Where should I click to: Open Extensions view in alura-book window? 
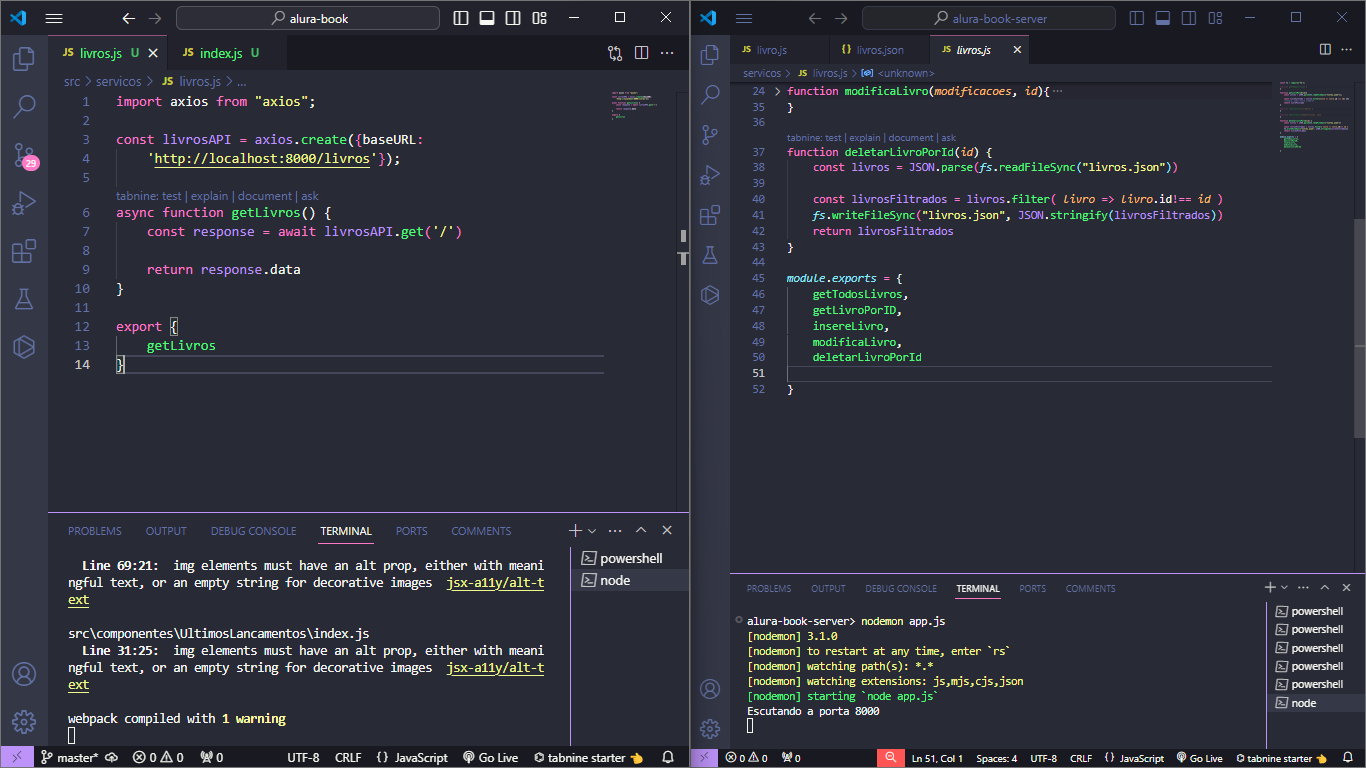(24, 251)
